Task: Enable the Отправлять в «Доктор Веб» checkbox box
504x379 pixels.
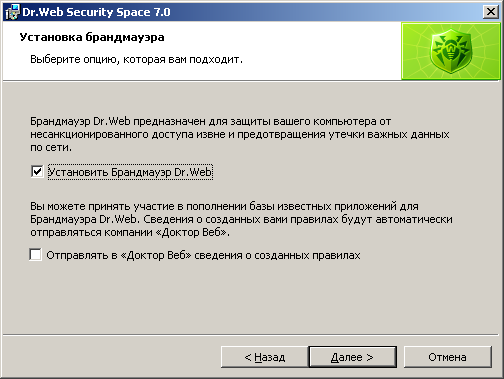Action: click(x=35, y=255)
